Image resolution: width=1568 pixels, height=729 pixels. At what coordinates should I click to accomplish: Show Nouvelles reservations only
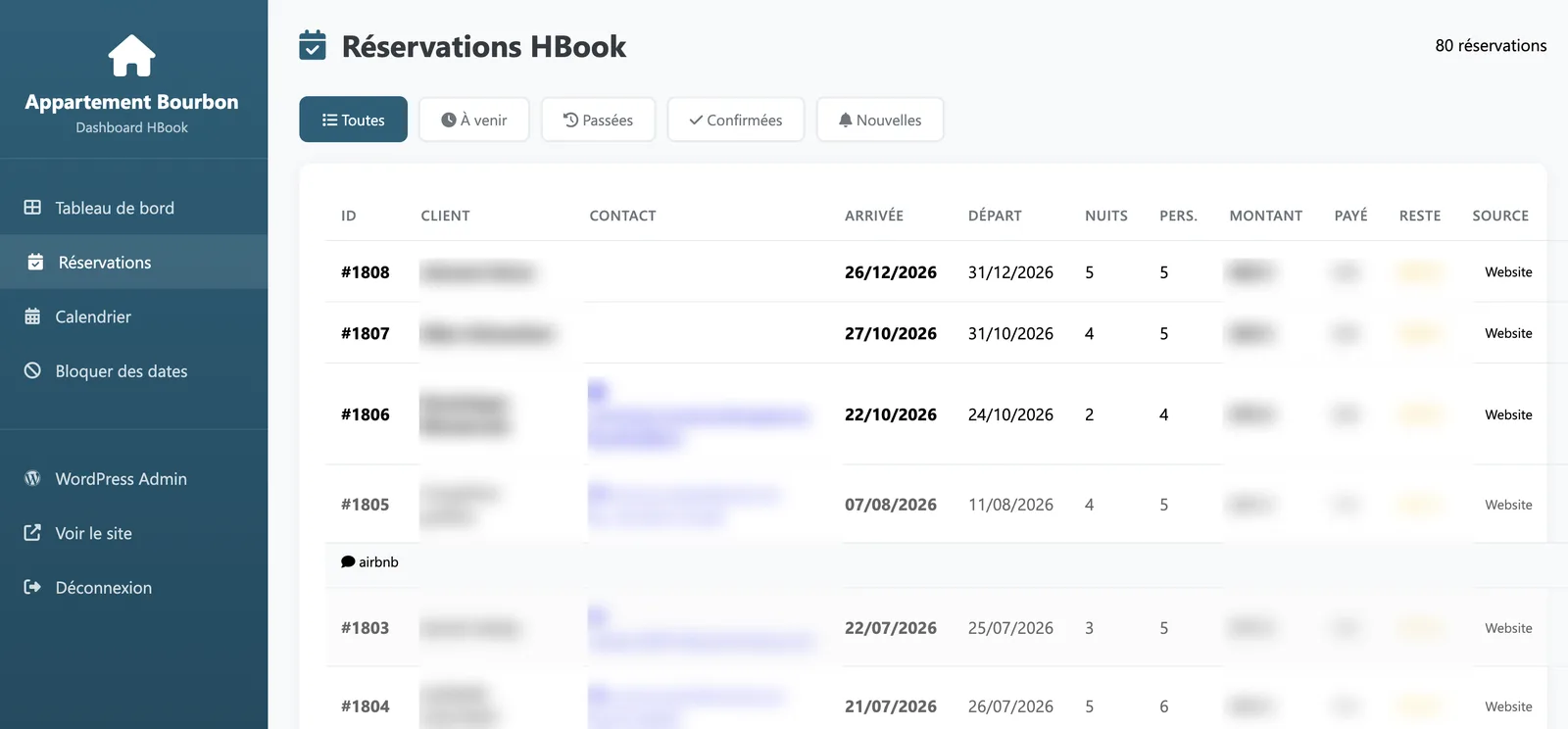pyautogui.click(x=880, y=120)
